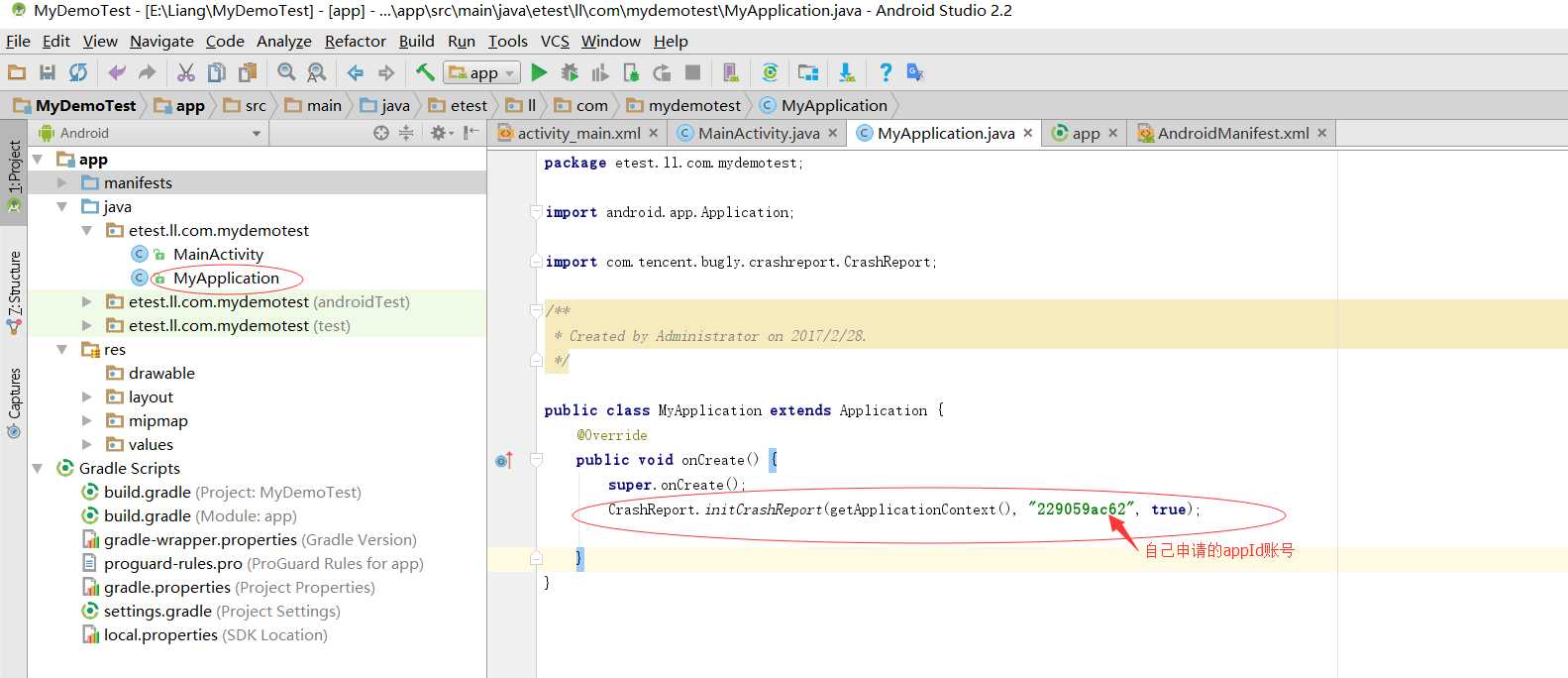Click the Open folder toolbar icon
Image resolution: width=1568 pixels, height=678 pixels.
click(x=17, y=72)
